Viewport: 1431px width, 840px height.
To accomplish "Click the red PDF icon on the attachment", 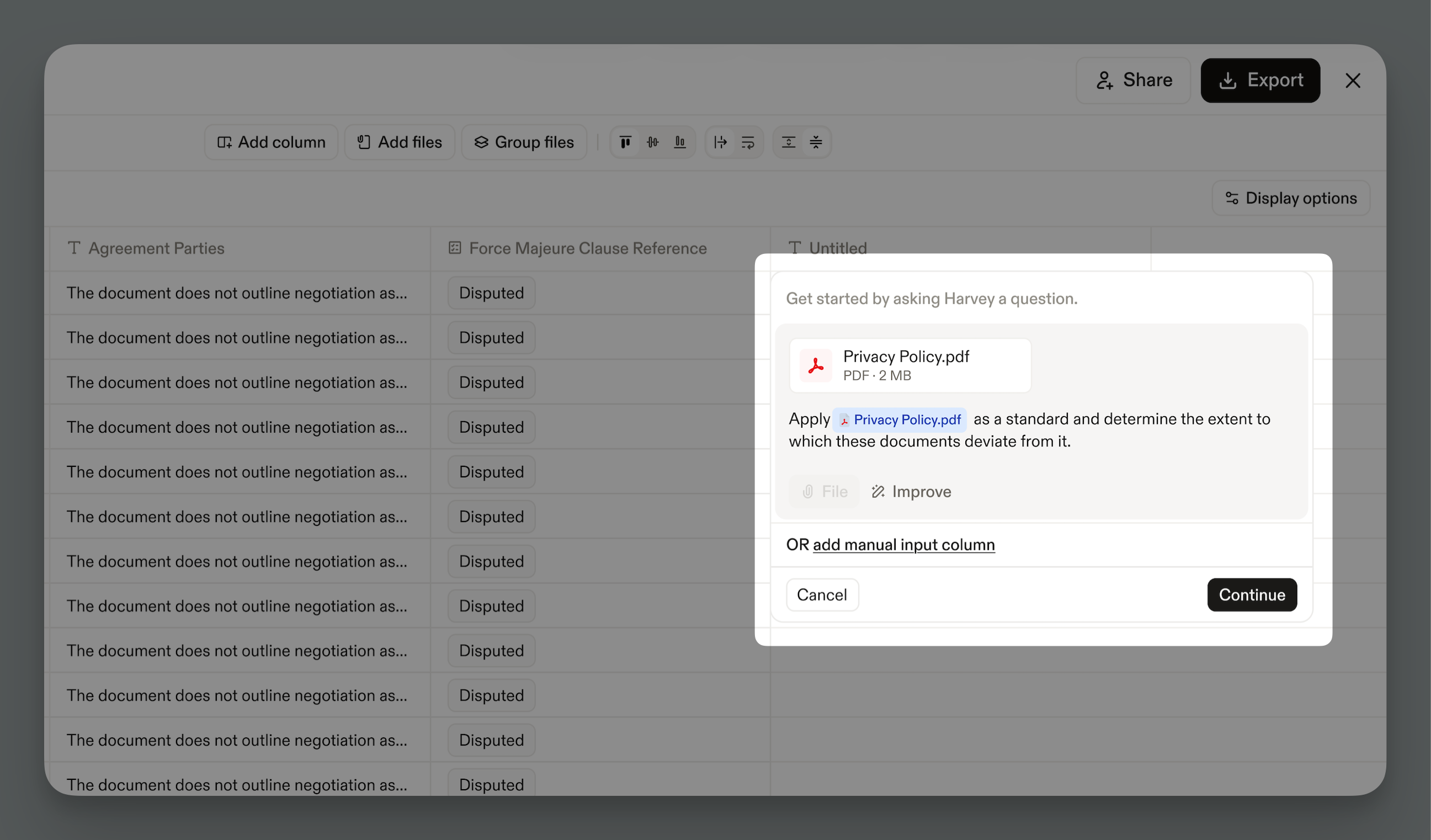I will click(816, 365).
